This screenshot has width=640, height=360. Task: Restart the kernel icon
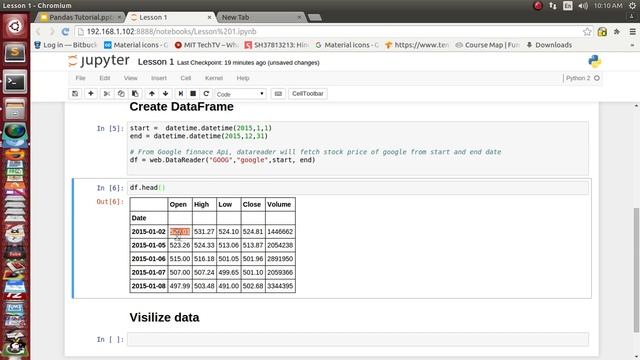[206, 93]
